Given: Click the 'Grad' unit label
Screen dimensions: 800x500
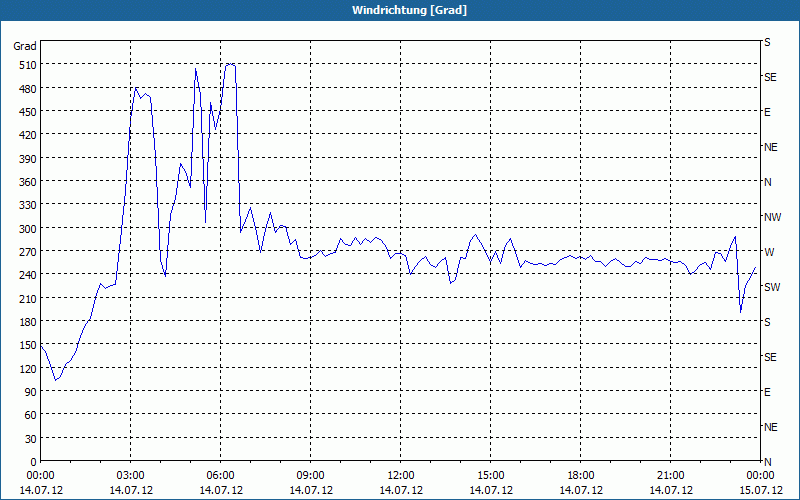Looking at the screenshot, I should coord(25,46).
